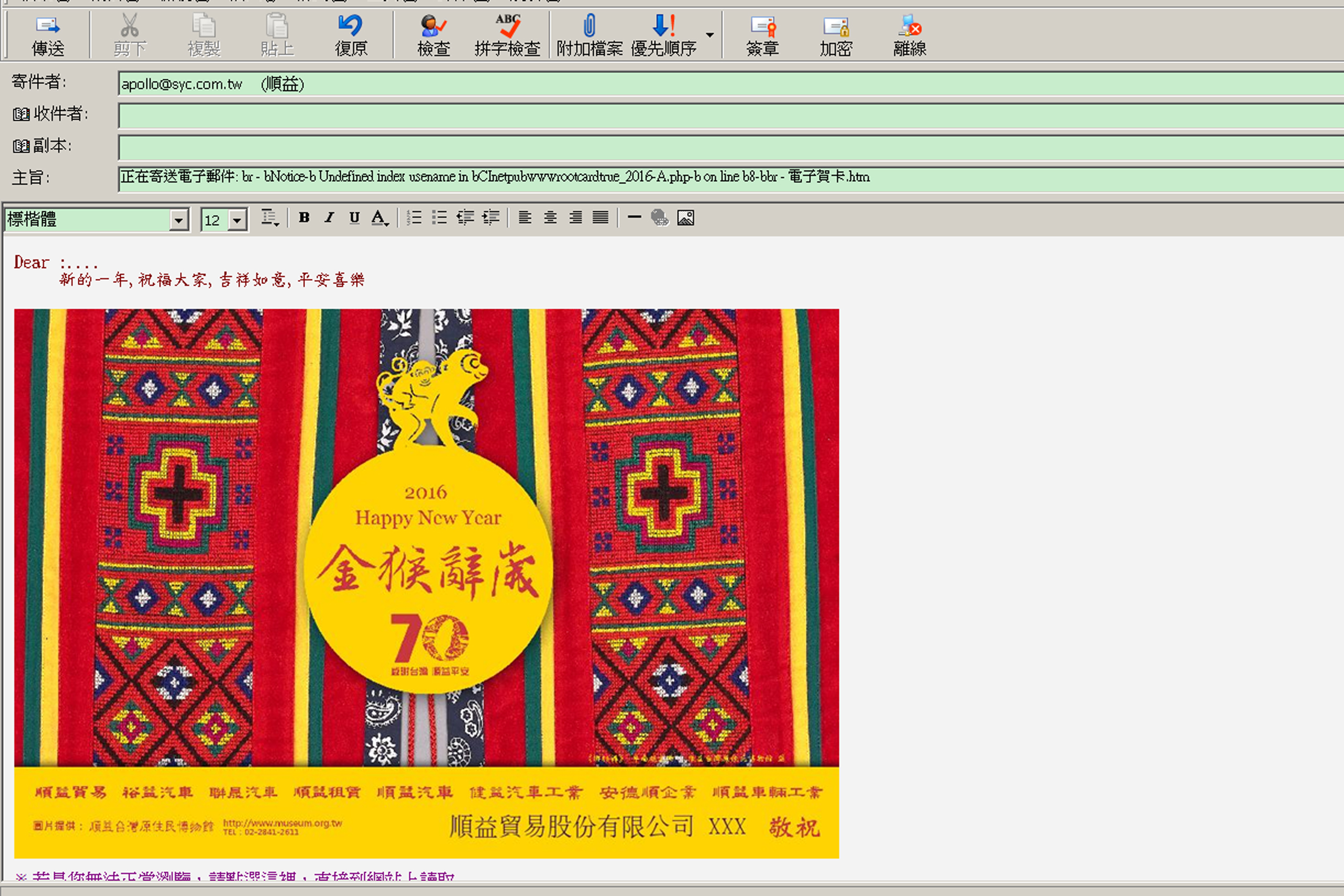The image size is (1344, 896).
Task: Apply bulleted list formatting
Action: coord(439,218)
